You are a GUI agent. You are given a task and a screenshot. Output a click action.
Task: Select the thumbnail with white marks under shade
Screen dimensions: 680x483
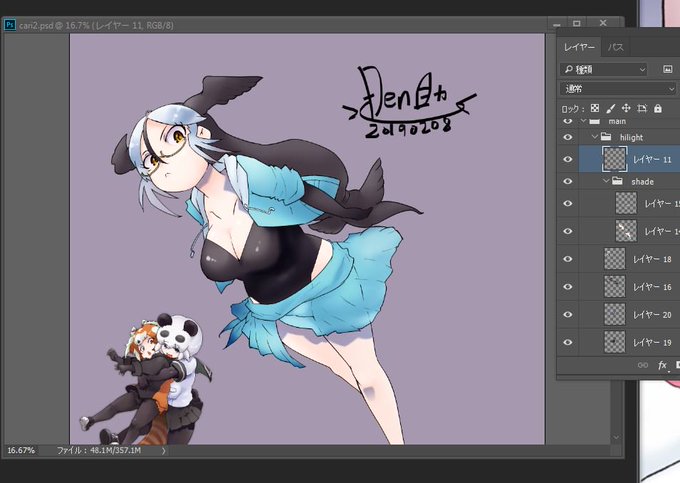point(626,231)
